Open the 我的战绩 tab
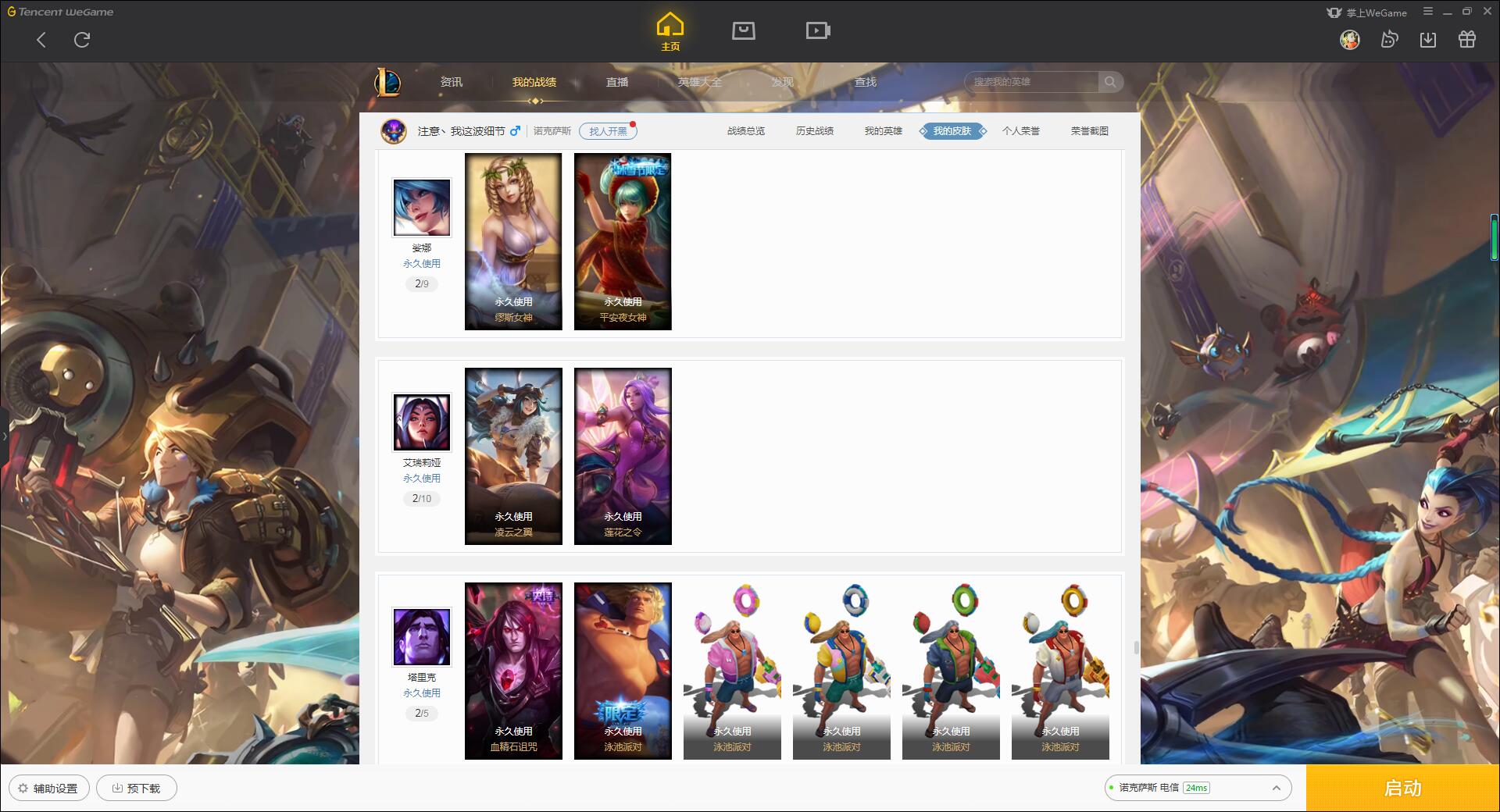The image size is (1500, 812). pyautogui.click(x=534, y=82)
